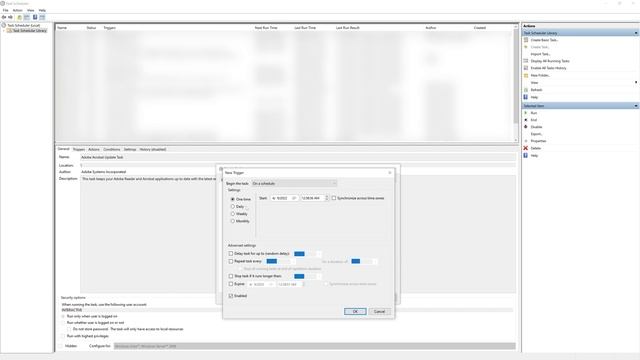Image resolution: width=640 pixels, height=360 pixels.
Task: Click the Show/Hide Console Tree toolbar icon
Action: (x=27, y=17)
